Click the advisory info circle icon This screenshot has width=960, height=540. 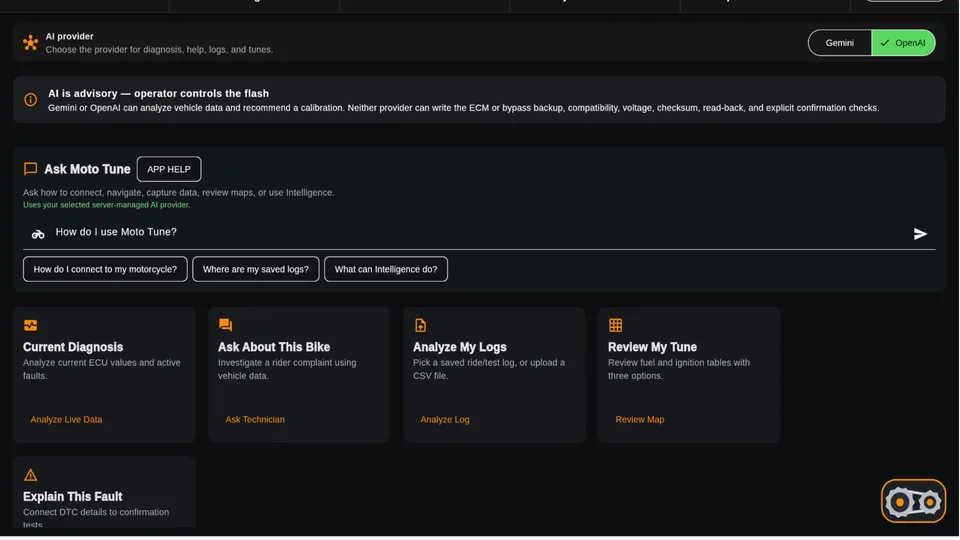tap(30, 100)
